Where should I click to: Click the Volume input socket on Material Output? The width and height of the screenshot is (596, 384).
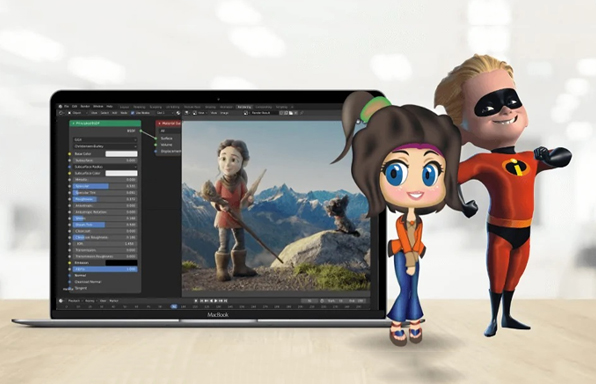tap(155, 145)
